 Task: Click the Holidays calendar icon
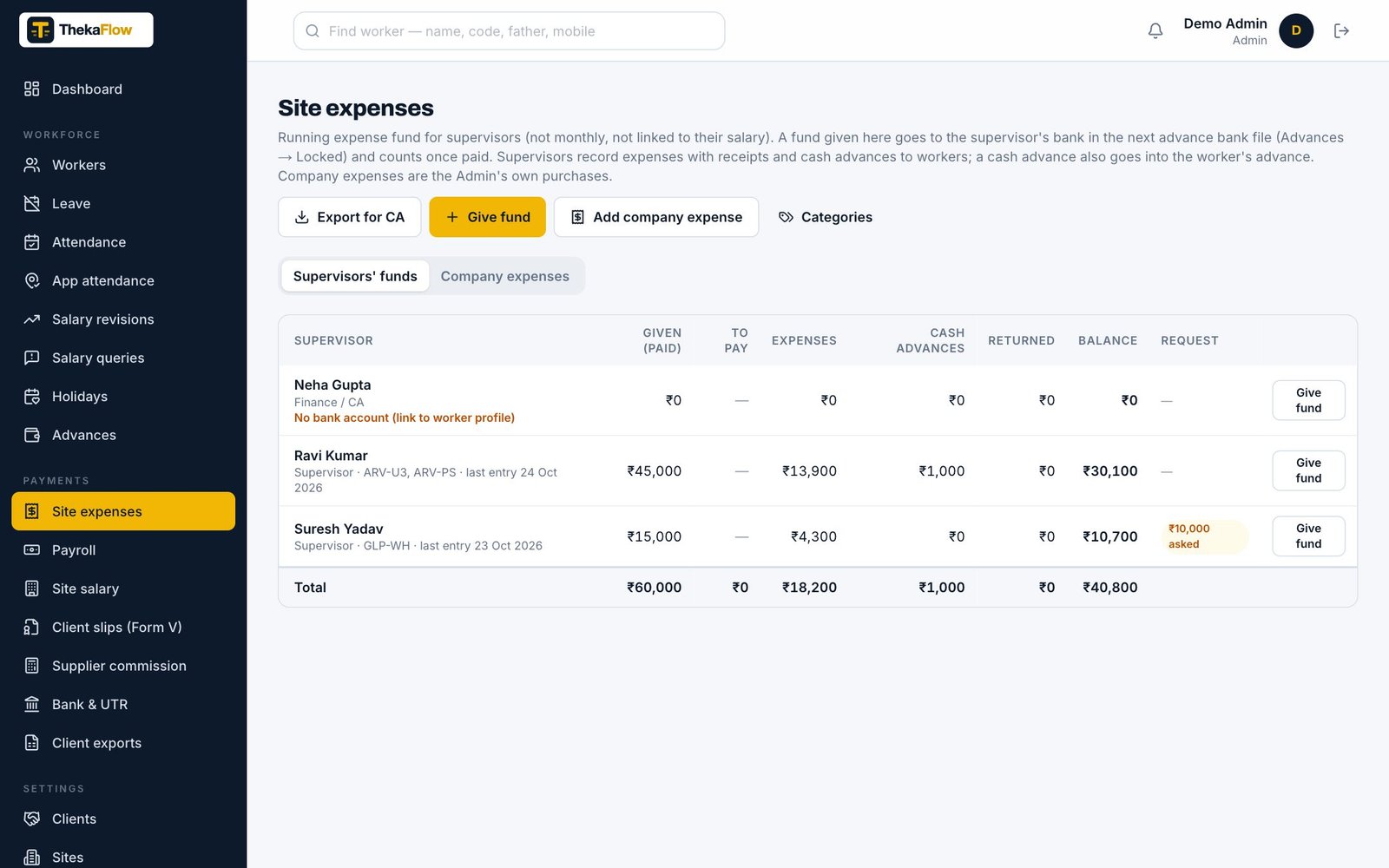pos(32,397)
